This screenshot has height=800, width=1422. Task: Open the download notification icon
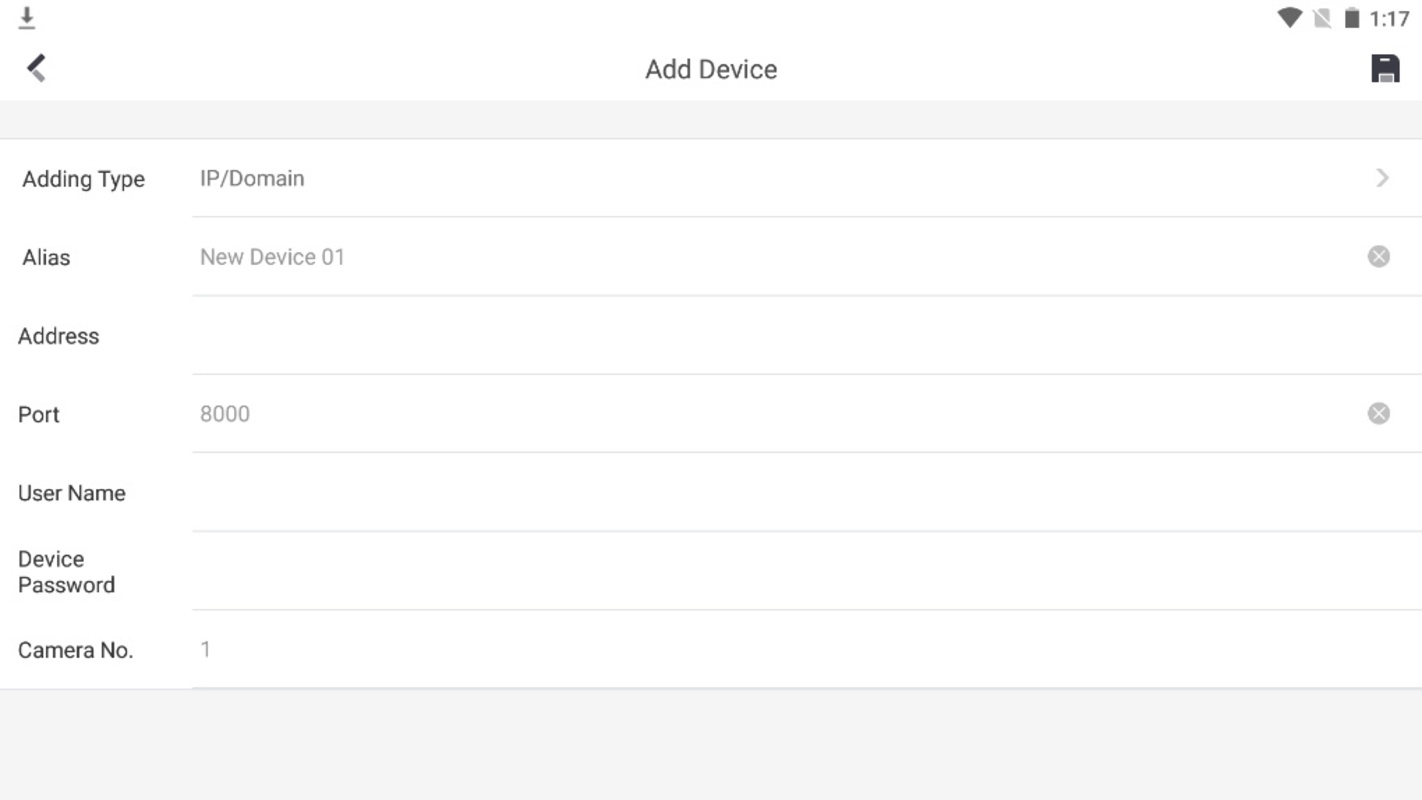point(27,18)
